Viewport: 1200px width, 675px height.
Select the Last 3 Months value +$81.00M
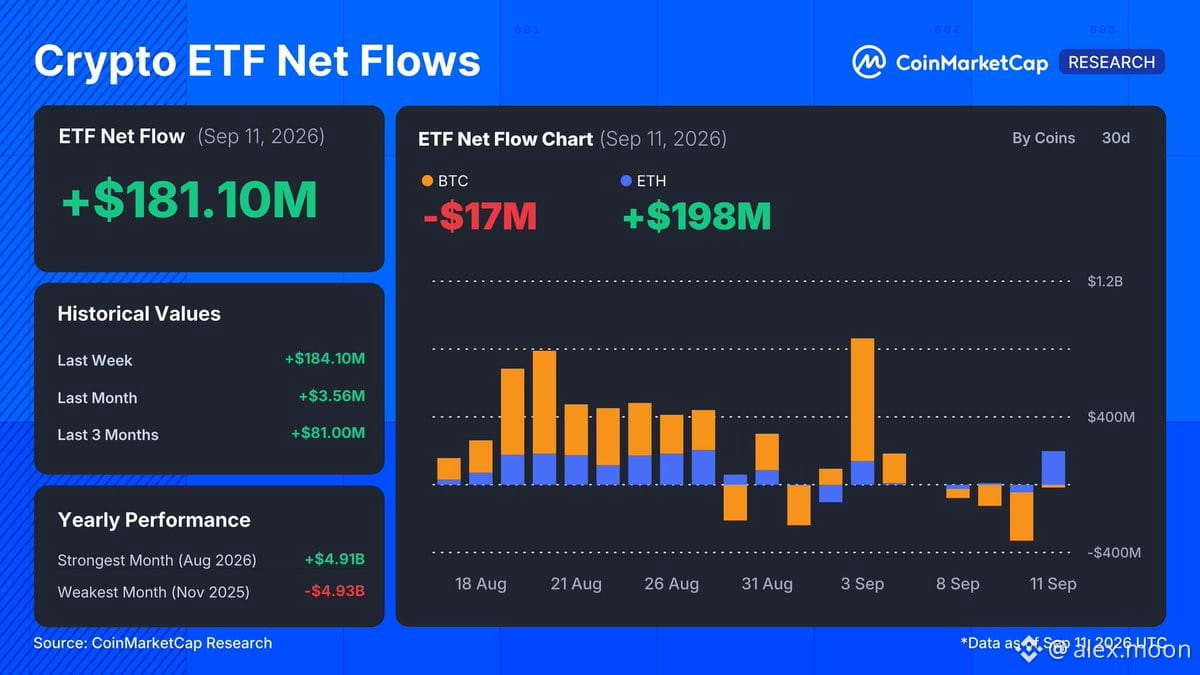click(328, 433)
